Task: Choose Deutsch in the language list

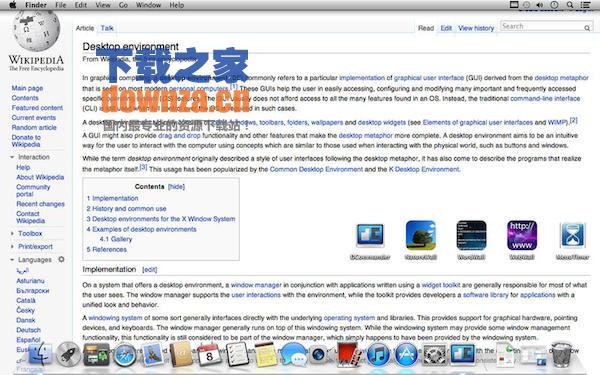Action: pyautogui.click(x=28, y=330)
